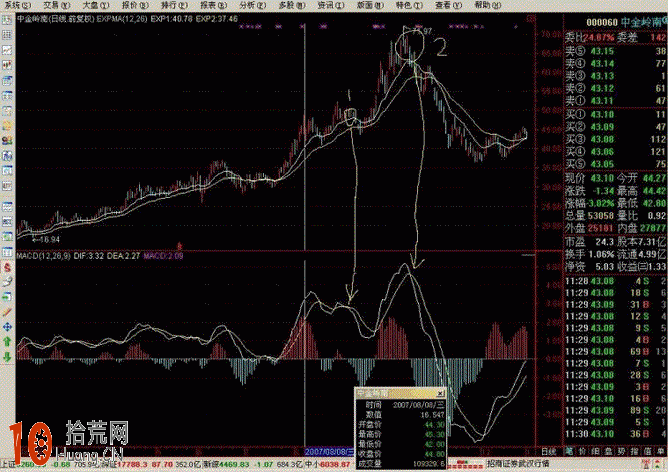
Task: Click the MACD(12,26,9) indicator label
Action: [44, 256]
